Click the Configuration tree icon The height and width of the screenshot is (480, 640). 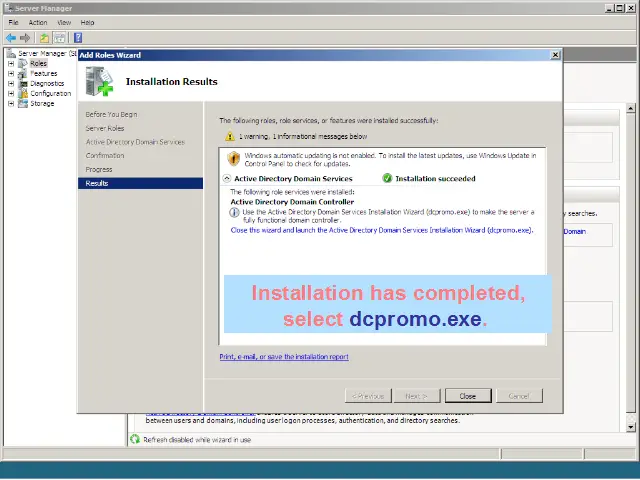23,93
